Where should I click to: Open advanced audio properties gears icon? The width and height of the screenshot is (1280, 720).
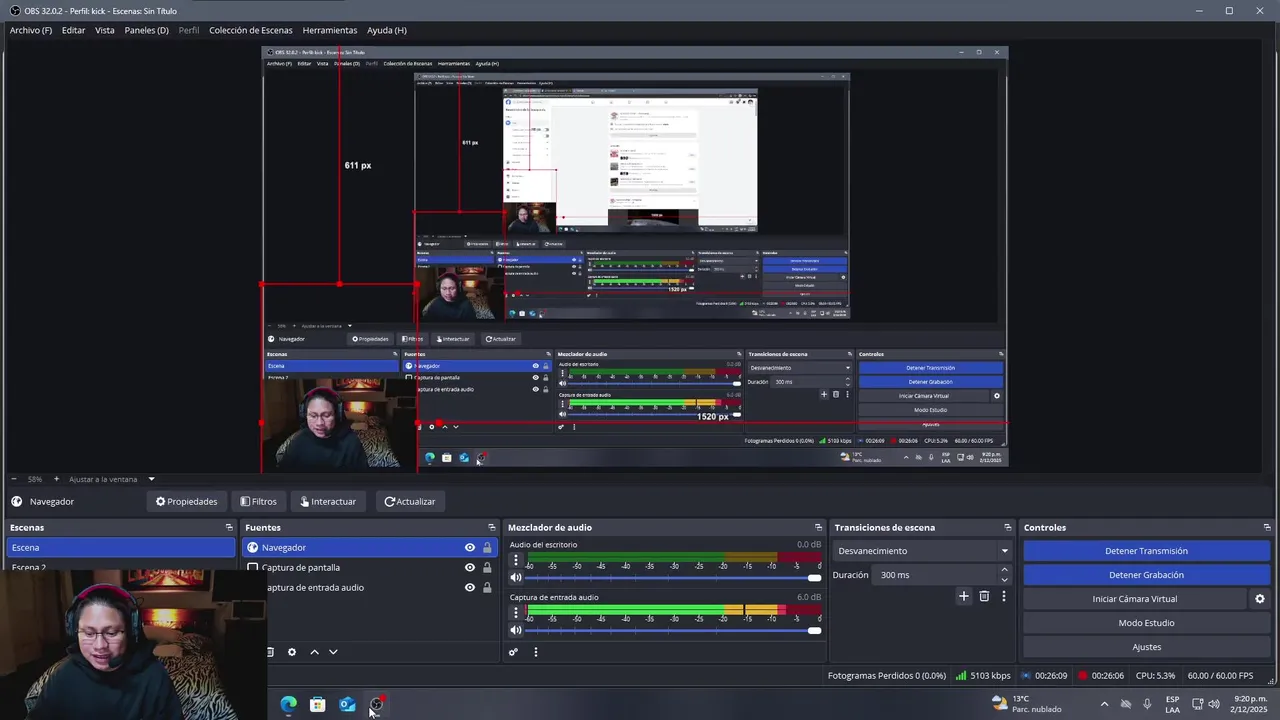point(513,652)
